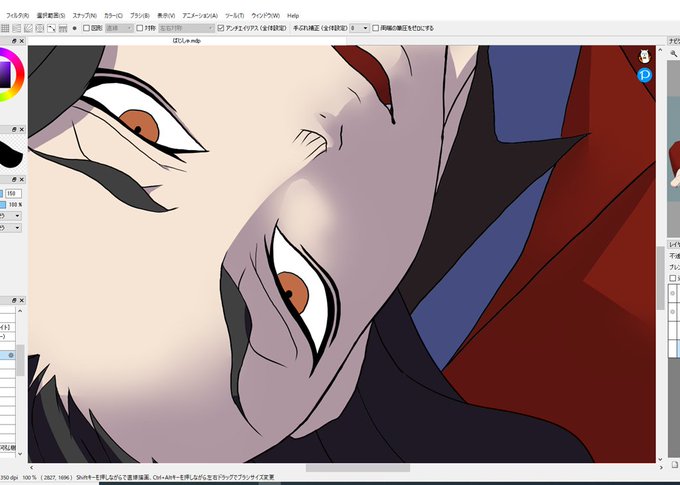680x485 pixels.
Task: Open the first brush option dropdown
Action: tap(11, 216)
